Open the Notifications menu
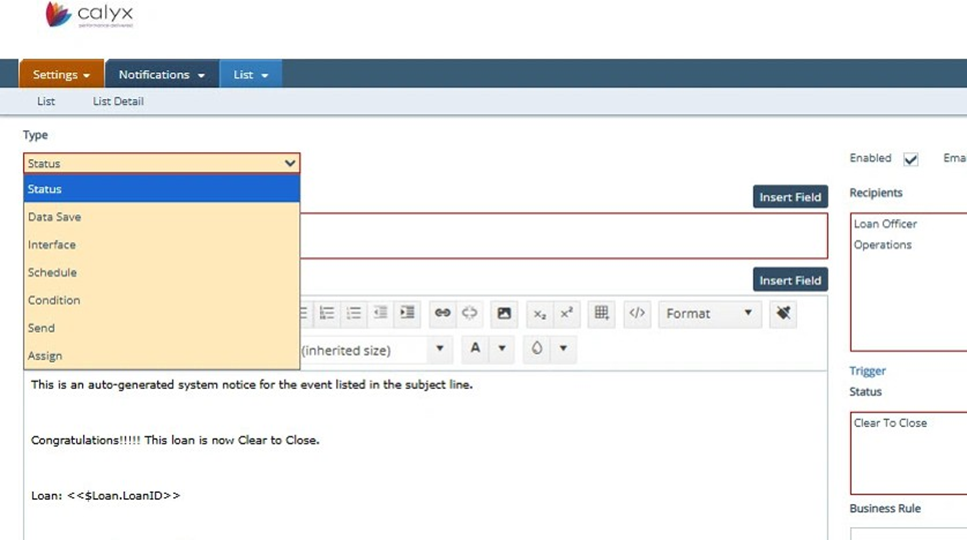This screenshot has height=540, width=967. (x=161, y=75)
